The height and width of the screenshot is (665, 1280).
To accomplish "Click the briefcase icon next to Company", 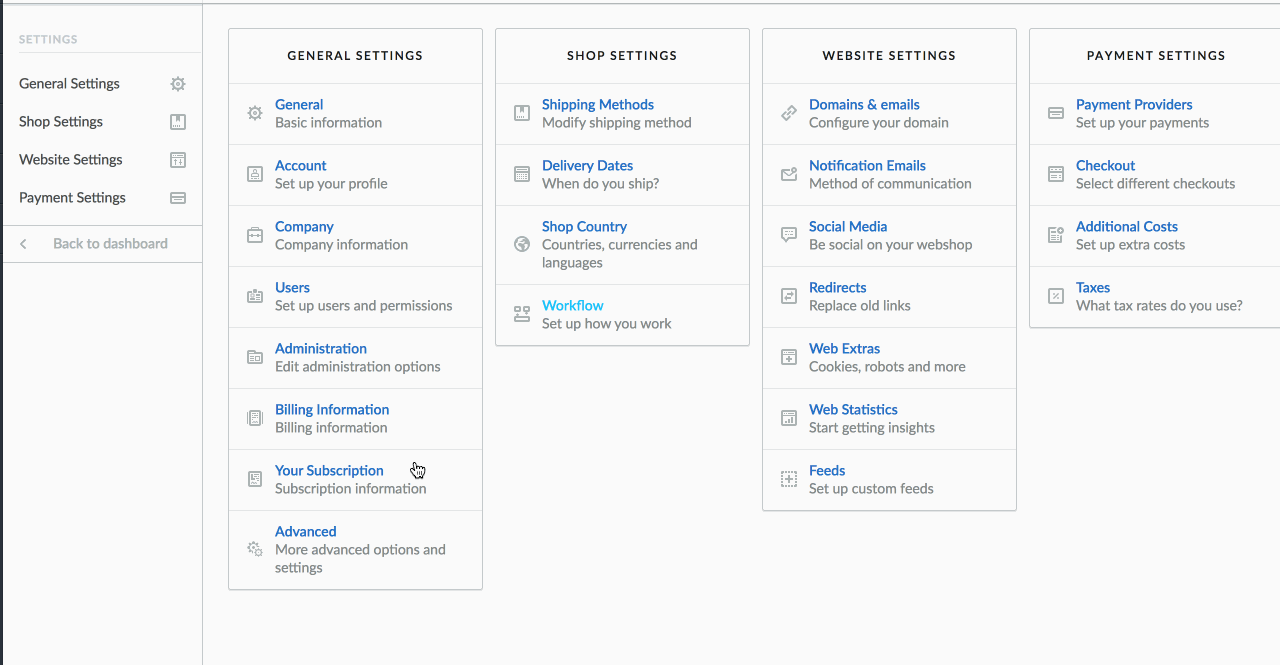I will (255, 235).
